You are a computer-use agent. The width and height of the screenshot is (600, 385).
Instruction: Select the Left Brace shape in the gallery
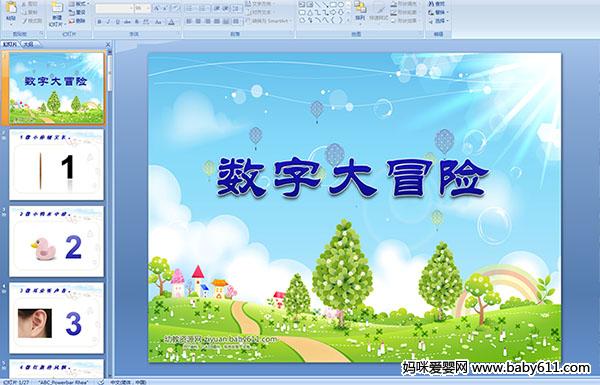tap(333, 20)
